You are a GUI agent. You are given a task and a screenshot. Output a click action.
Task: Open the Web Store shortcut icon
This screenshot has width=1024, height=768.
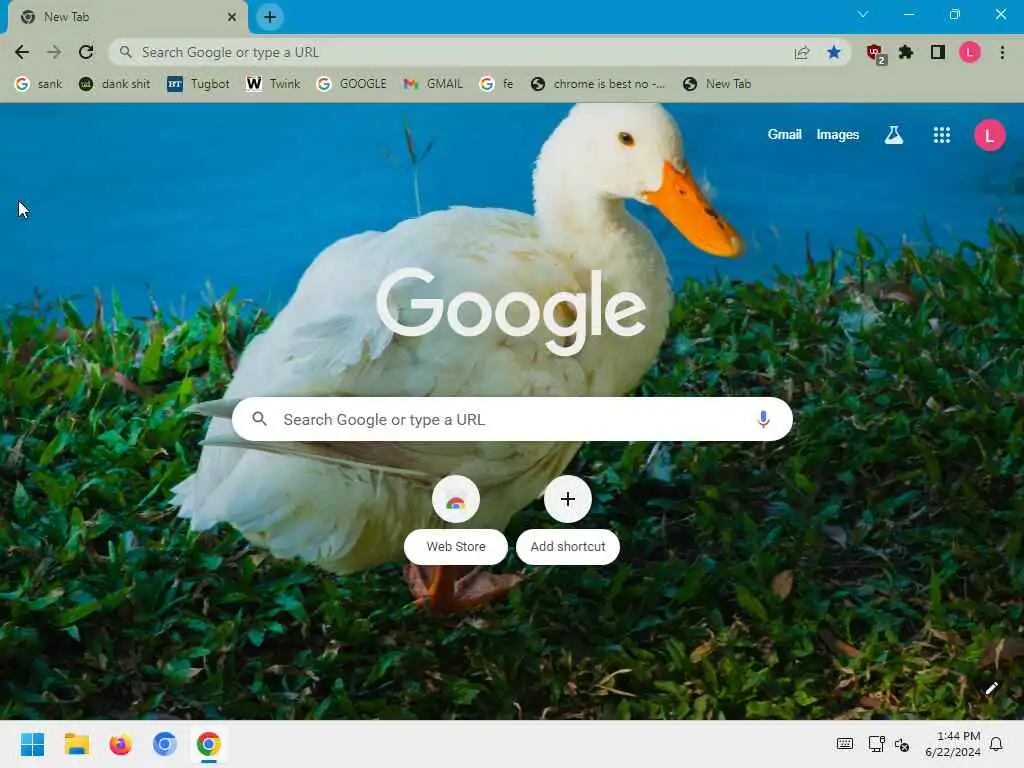456,500
